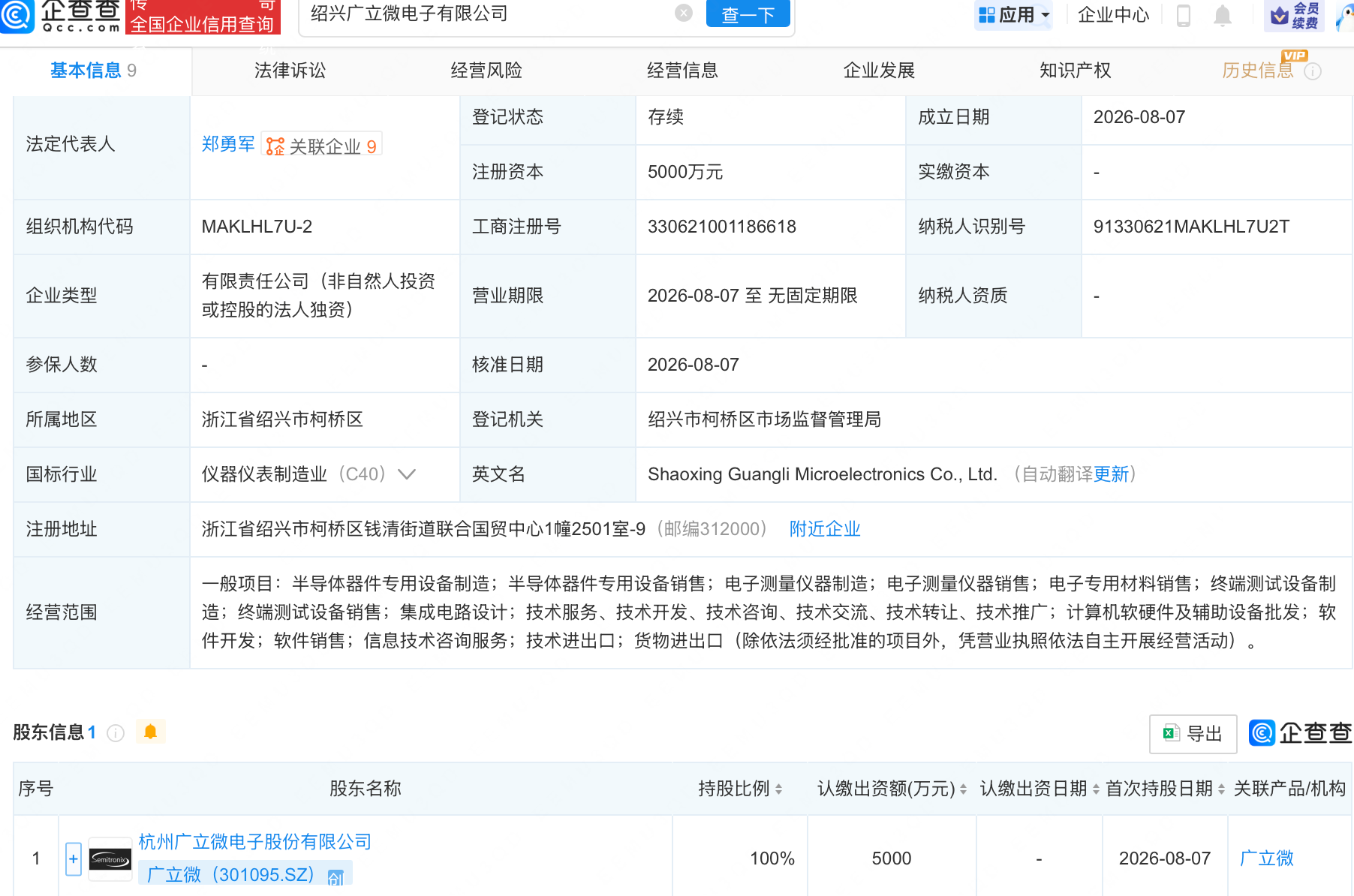Viewport: 1354px width, 896px height.
Task: Switch to the 法律诉讼 tab
Action: (290, 71)
